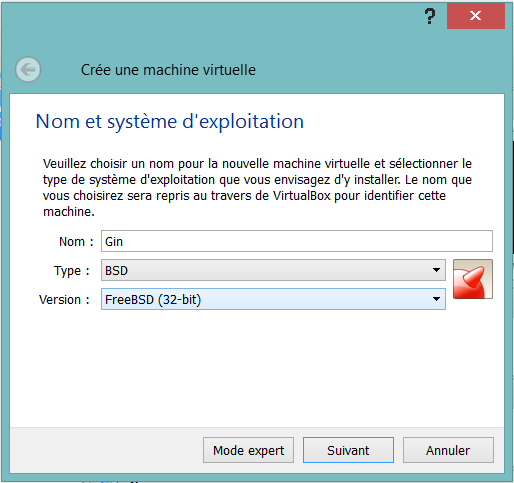The image size is (514, 483).
Task: Open help with the question mark icon
Action: click(x=430, y=16)
